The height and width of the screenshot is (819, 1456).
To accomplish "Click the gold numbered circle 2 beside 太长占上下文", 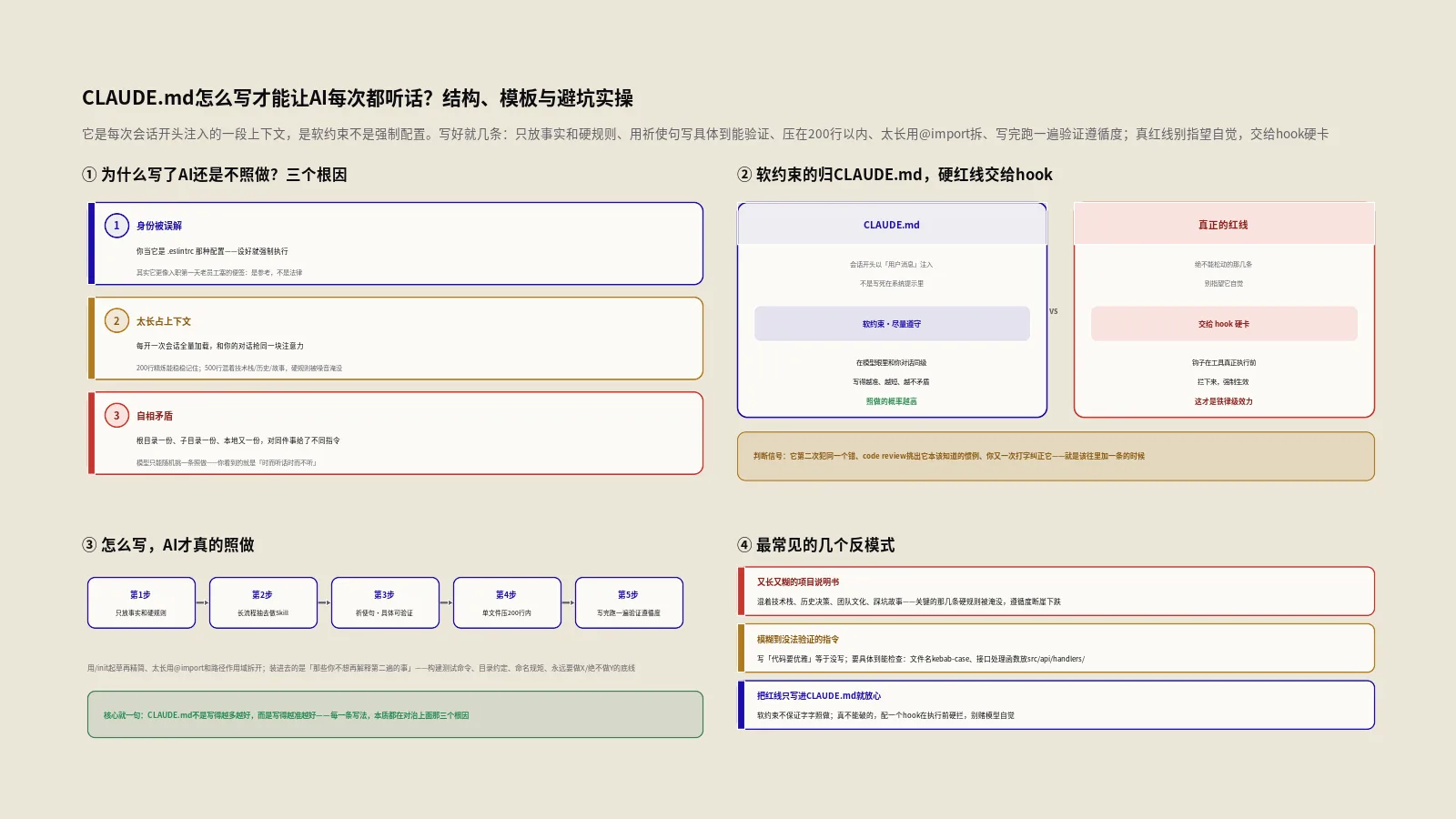I will click(x=116, y=320).
